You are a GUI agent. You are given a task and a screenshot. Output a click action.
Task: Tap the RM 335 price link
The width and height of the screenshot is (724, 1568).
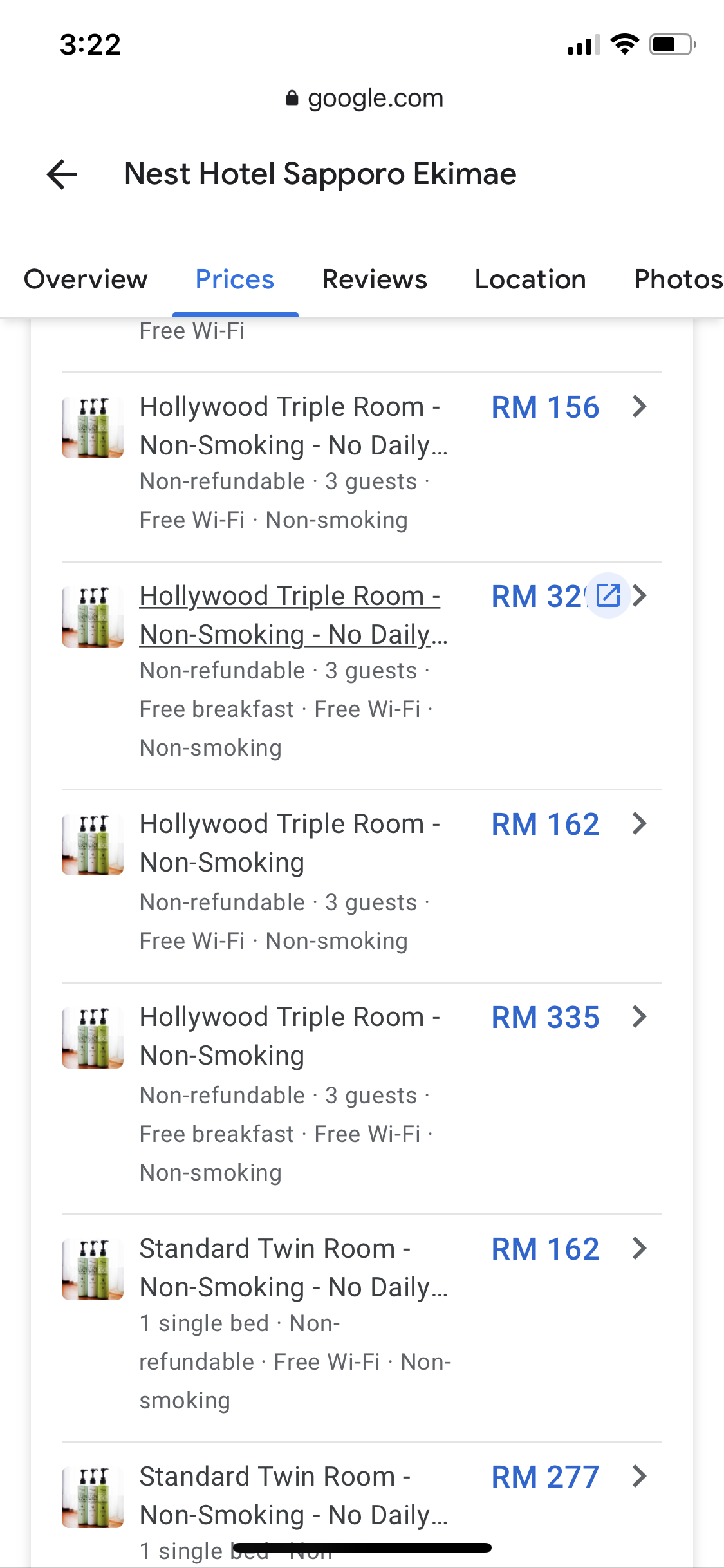click(x=545, y=1018)
